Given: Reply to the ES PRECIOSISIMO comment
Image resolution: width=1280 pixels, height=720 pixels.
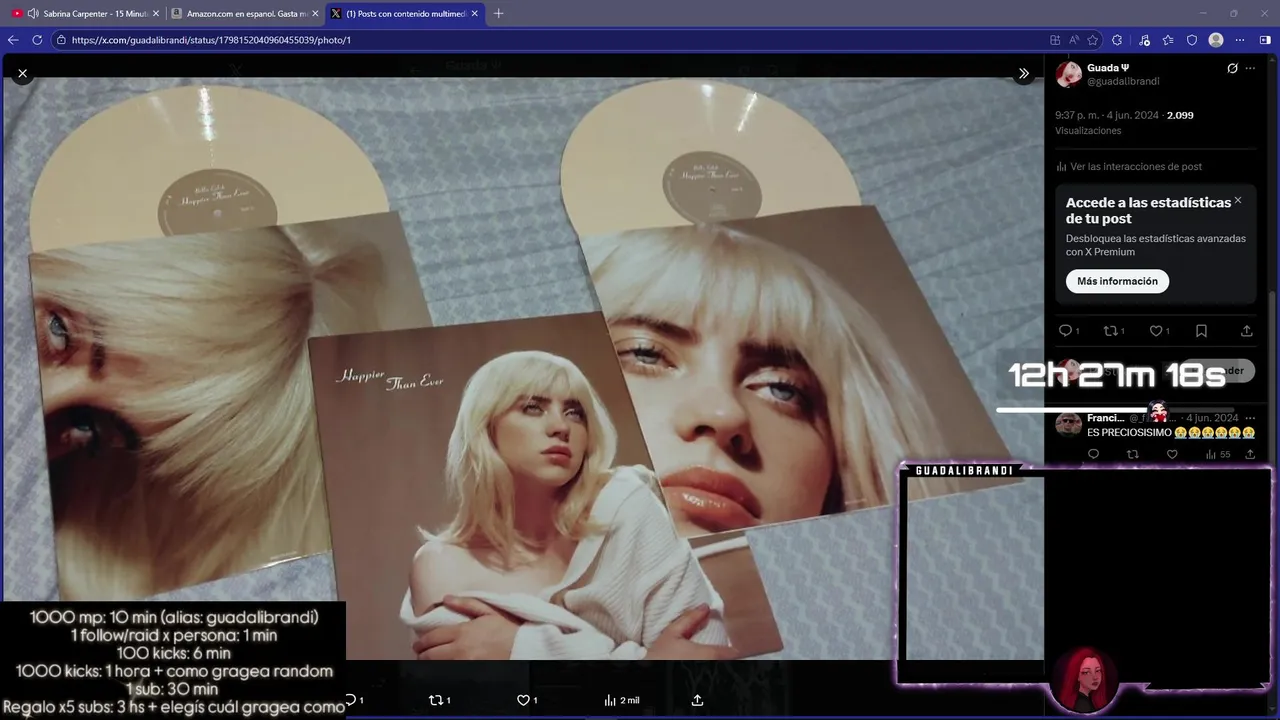Looking at the screenshot, I should pos(1093,454).
